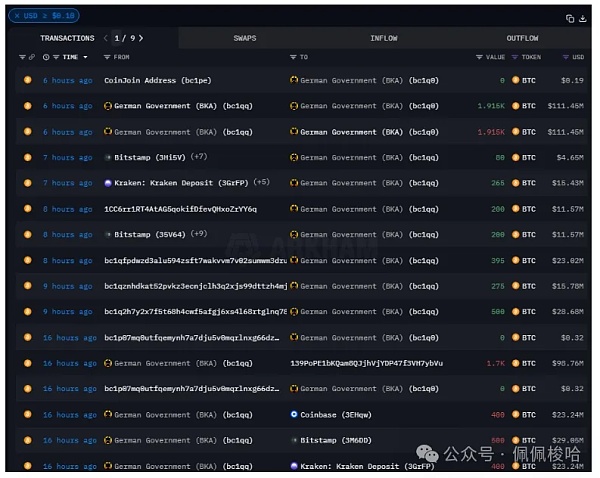Go to previous transactions page arrow
Image resolution: width=600 pixels, height=478 pixels.
(x=107, y=38)
